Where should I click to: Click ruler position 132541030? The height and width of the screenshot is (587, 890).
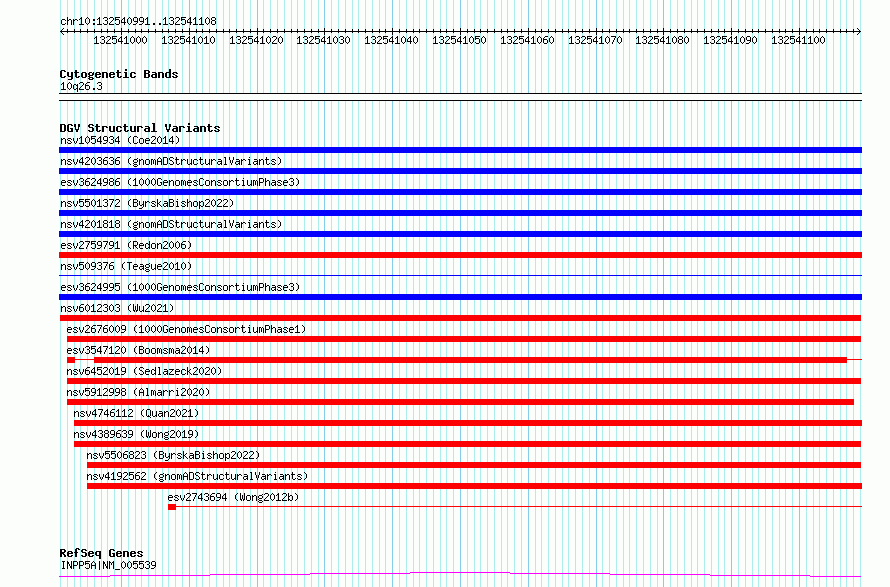324,40
